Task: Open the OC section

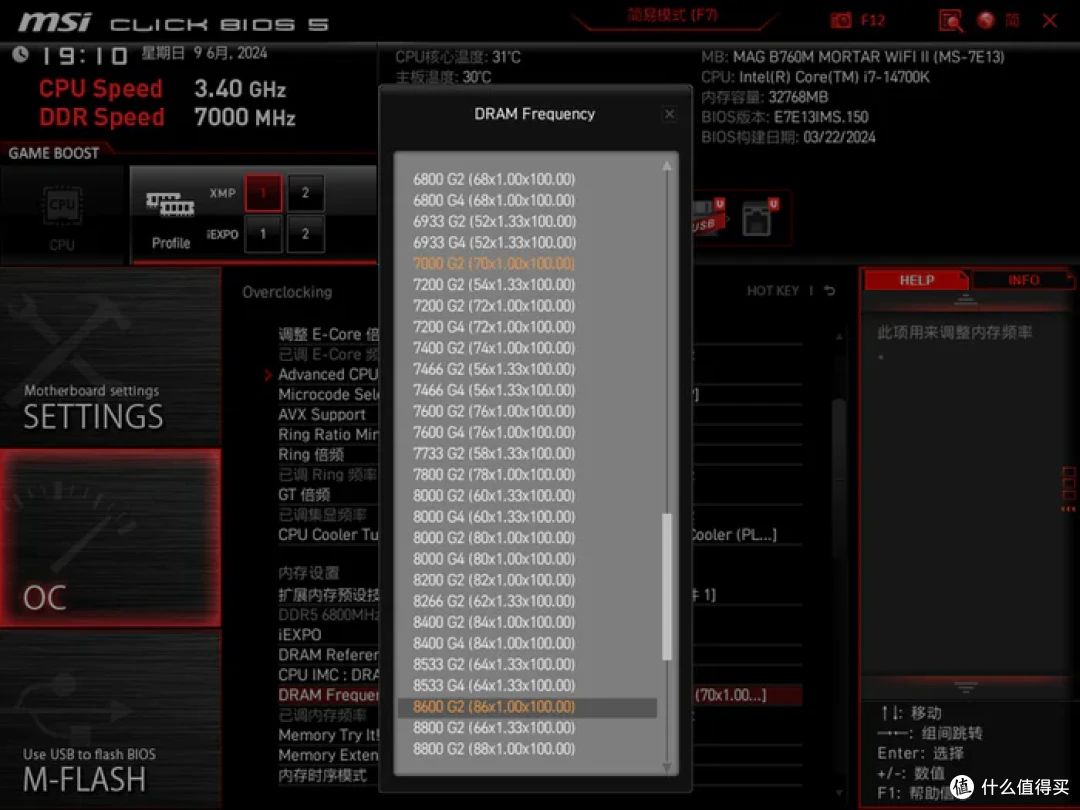Action: 110,538
